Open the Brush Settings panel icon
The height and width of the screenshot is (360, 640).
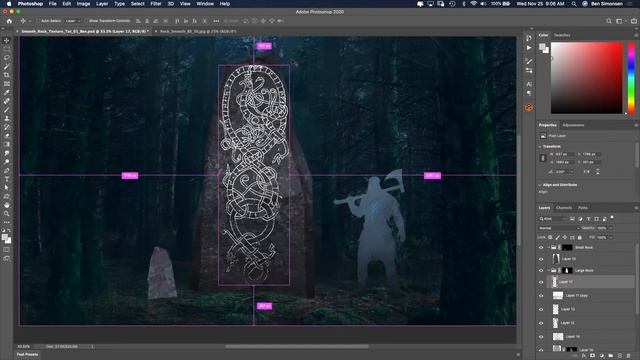coord(529,61)
